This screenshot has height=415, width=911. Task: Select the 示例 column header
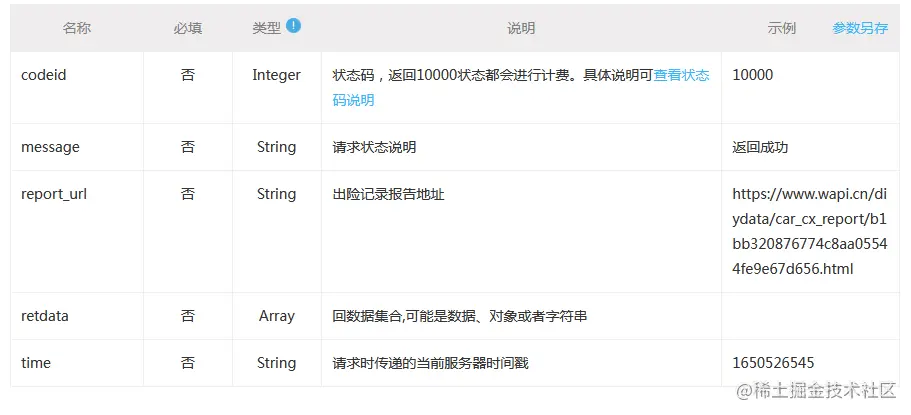coord(781,28)
